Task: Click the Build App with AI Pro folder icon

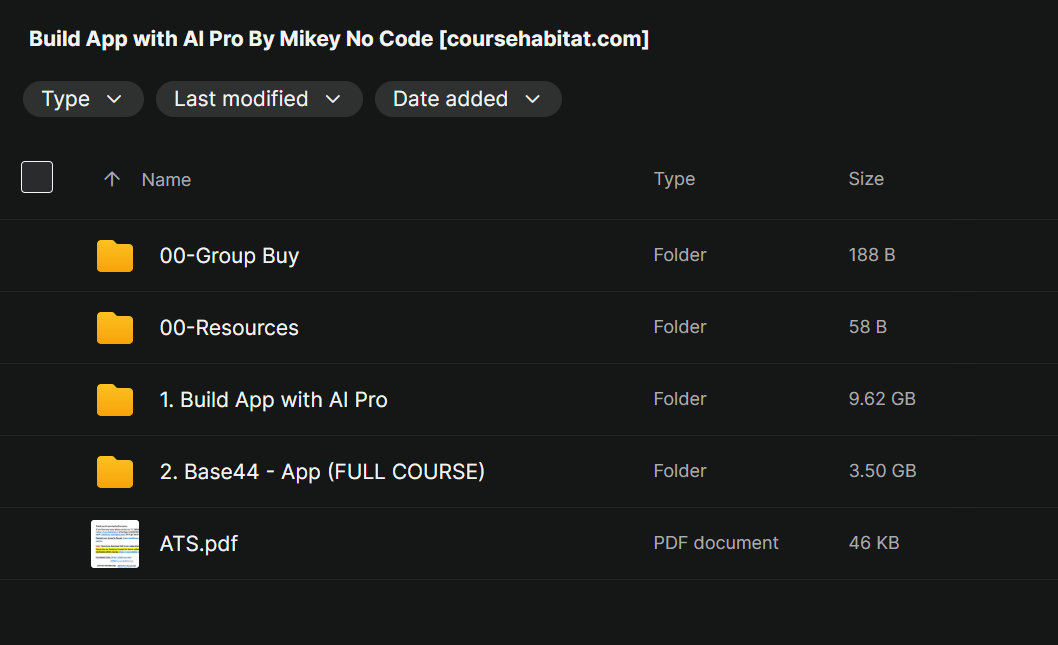Action: (x=115, y=400)
